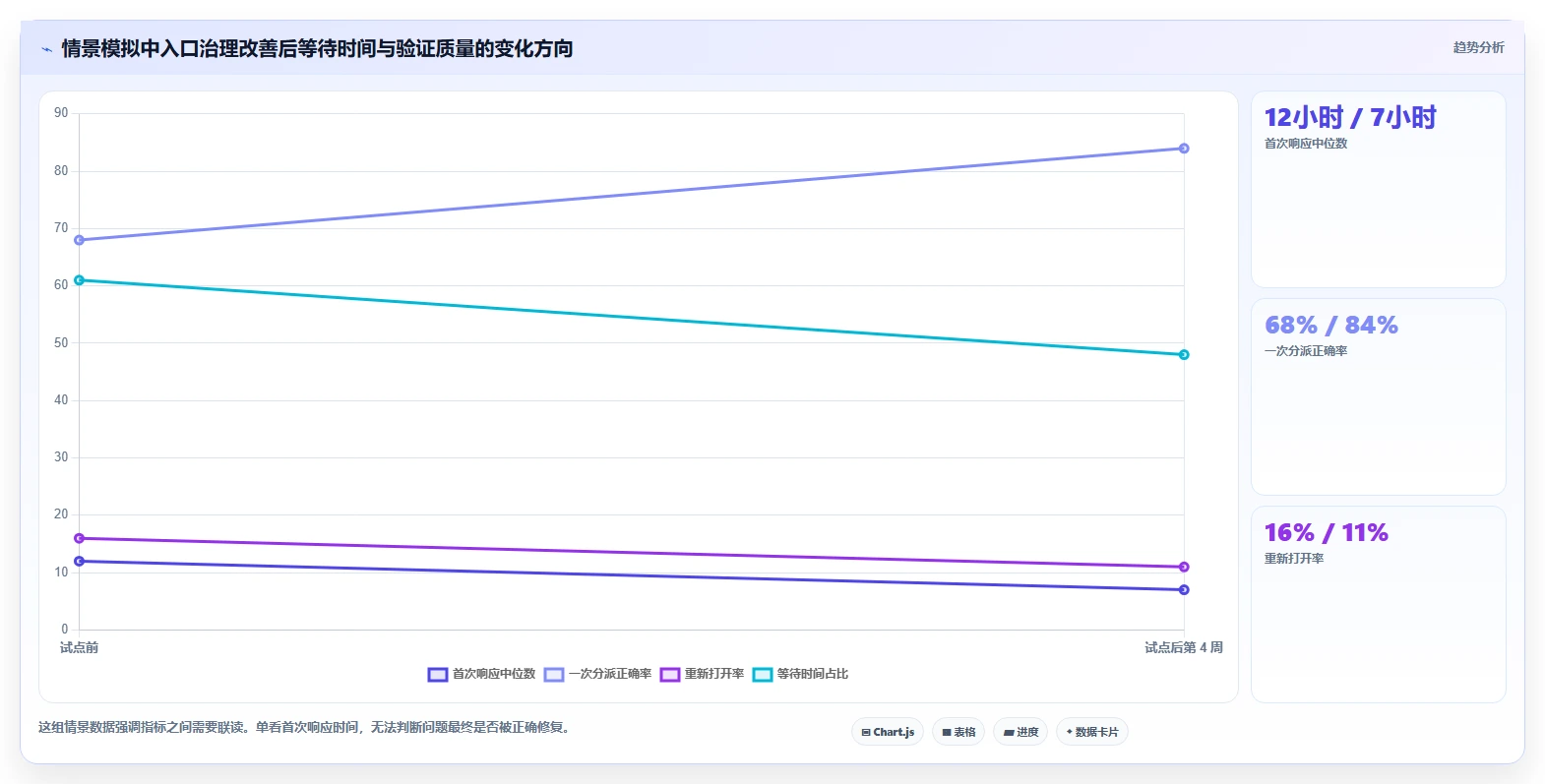Image resolution: width=1545 pixels, height=784 pixels.
Task: Click the chart title 情景模拟中入口治理改善后 heading
Action: [x=317, y=48]
